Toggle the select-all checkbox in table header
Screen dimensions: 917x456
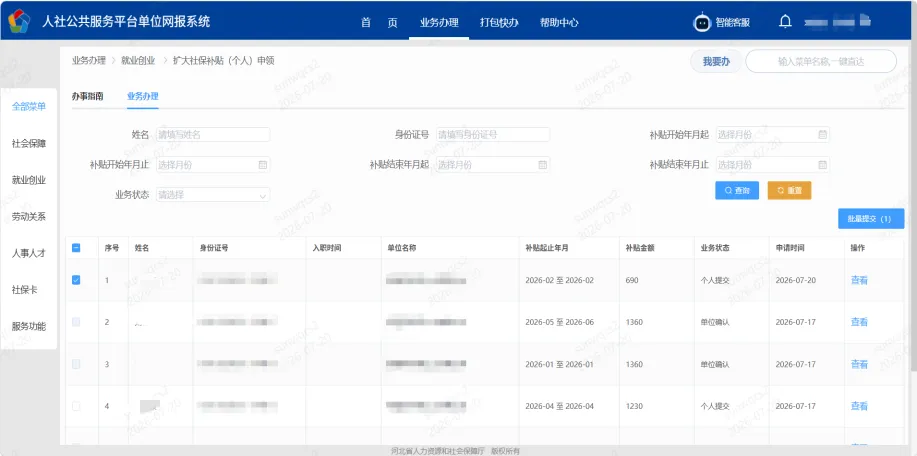[x=76, y=248]
